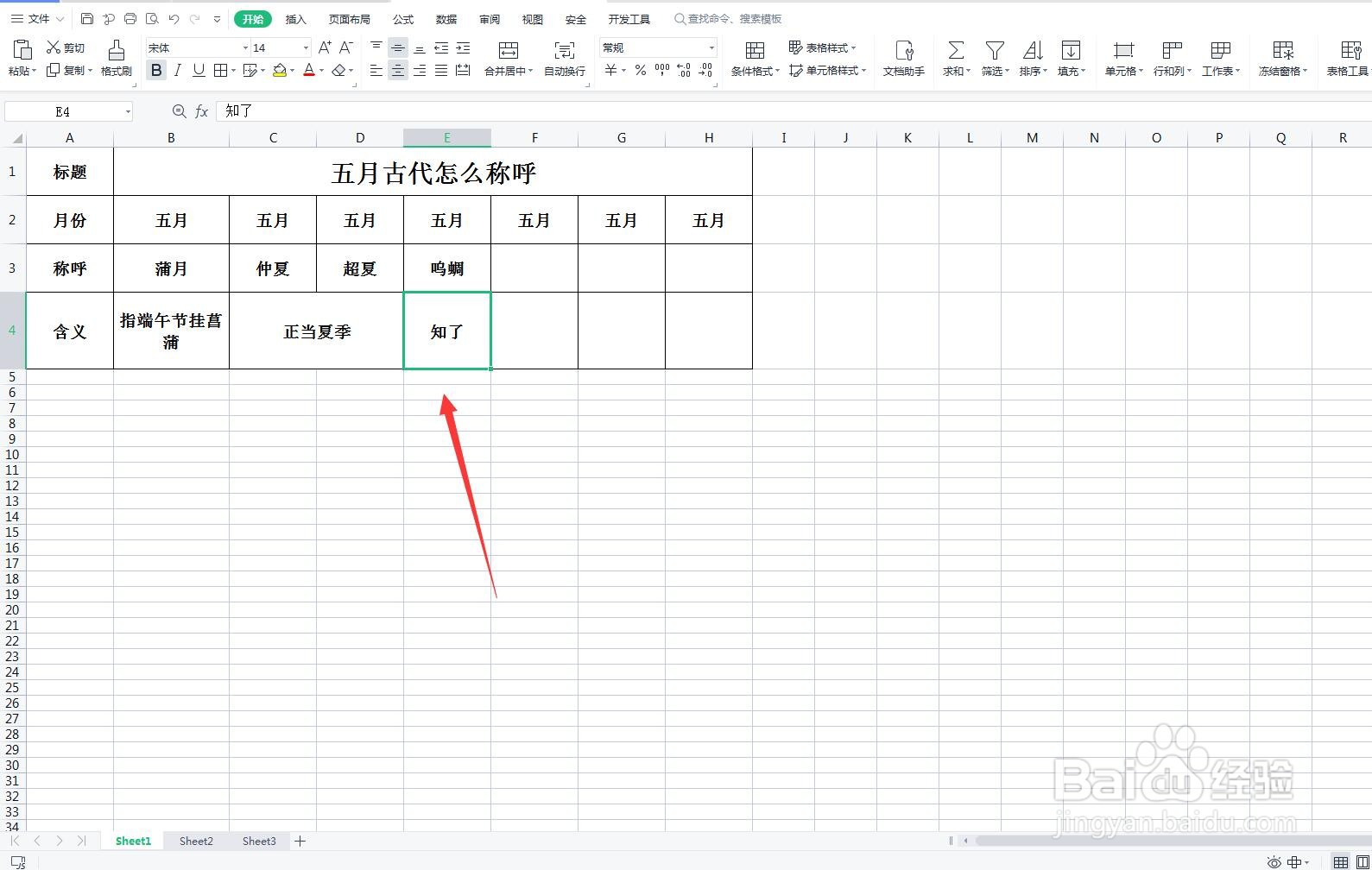Screen dimensions: 1372x870
Task: Click the fx insert function icon
Action: [201, 111]
